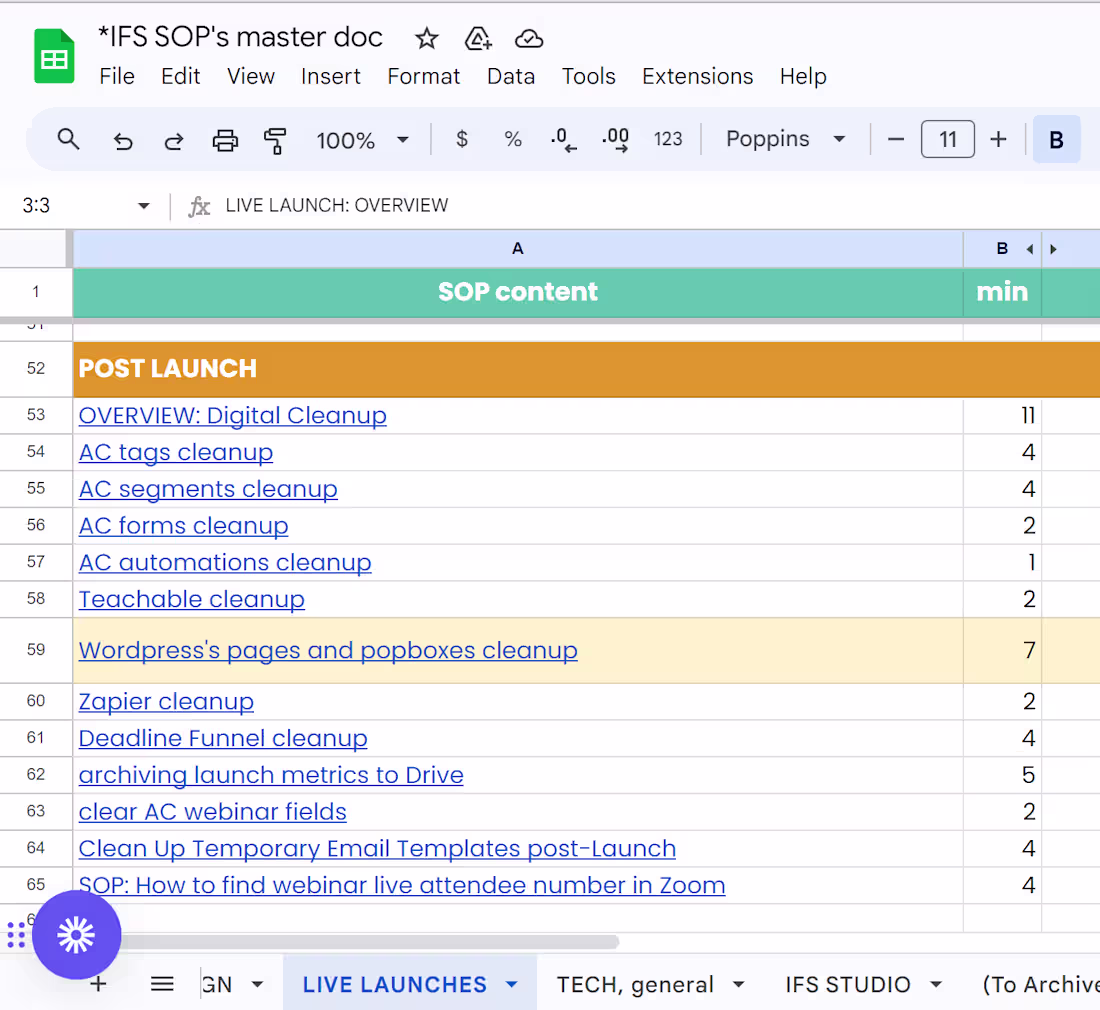The image size is (1100, 1010).
Task: Open the Extensions menu
Action: coord(697,77)
